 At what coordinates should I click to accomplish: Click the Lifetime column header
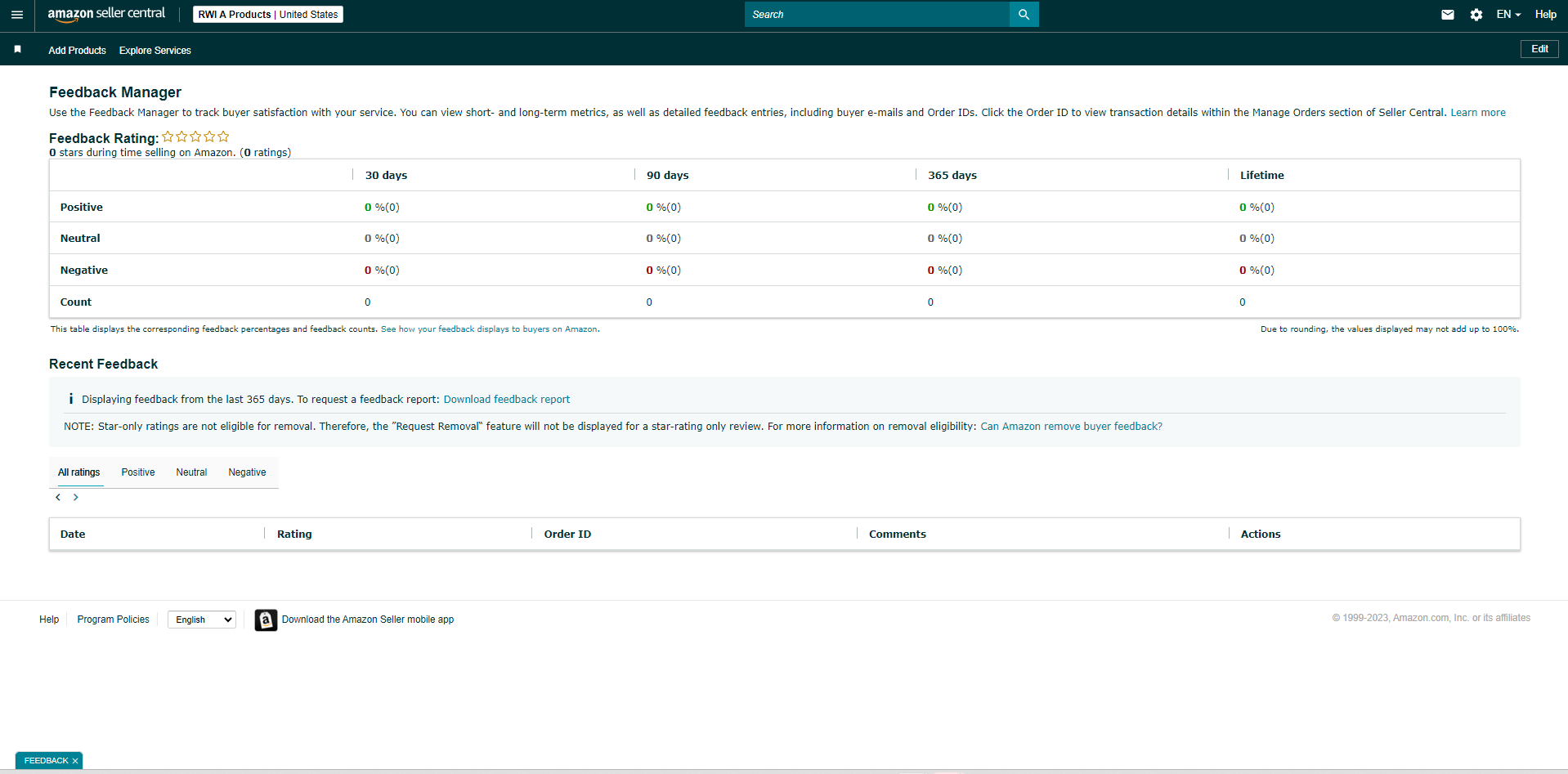pos(1261,176)
